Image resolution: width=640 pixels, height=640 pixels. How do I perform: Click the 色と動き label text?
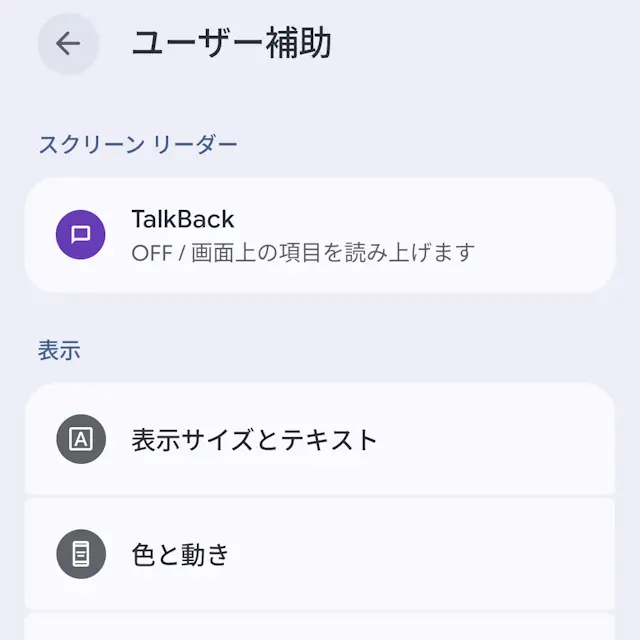[x=180, y=553]
